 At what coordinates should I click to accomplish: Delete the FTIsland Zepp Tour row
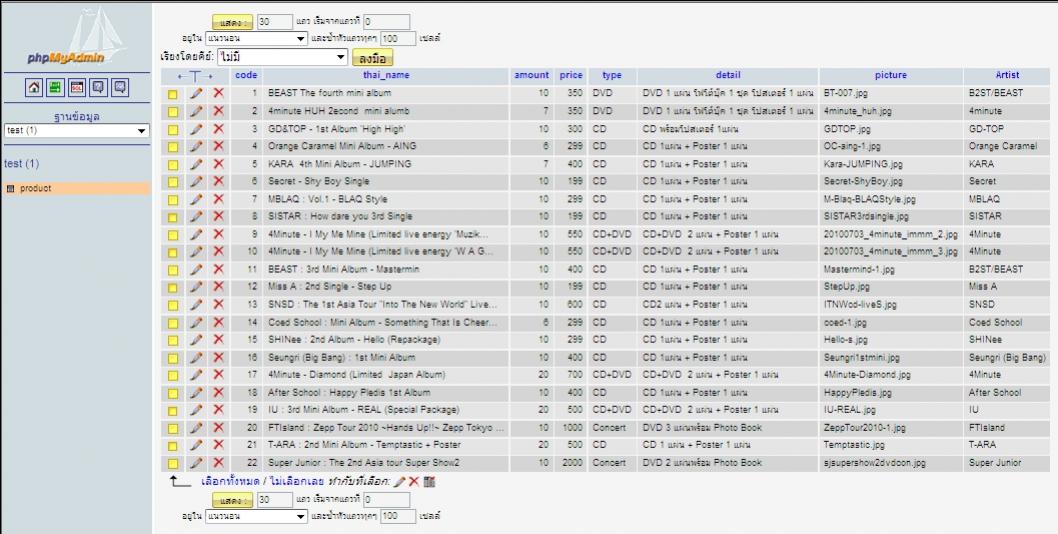coord(219,427)
